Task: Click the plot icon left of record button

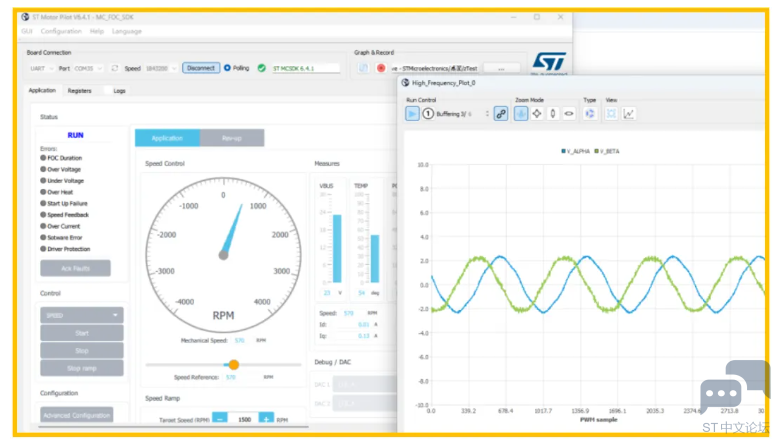Action: pos(363,68)
